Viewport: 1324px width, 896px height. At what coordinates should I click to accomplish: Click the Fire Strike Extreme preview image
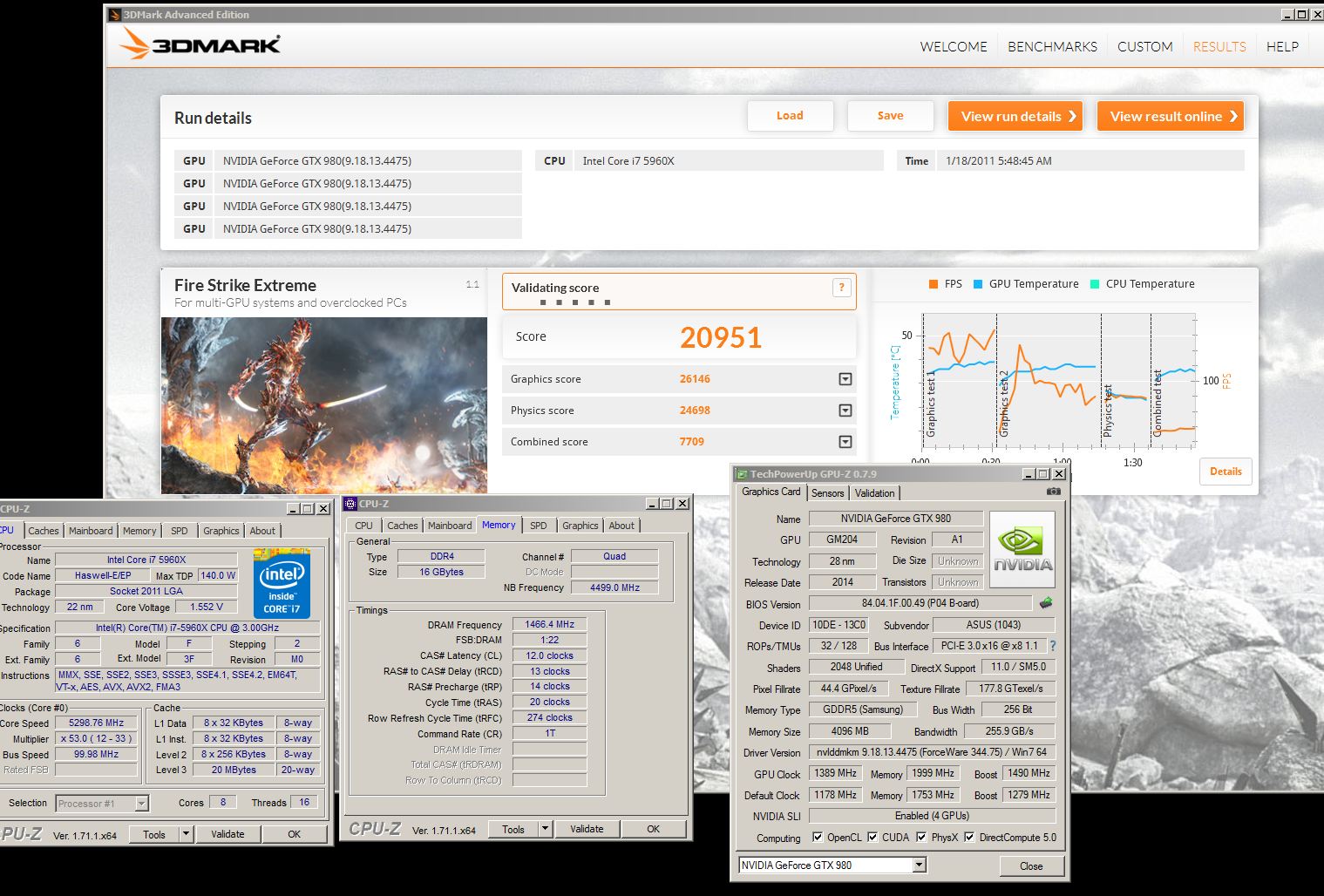tap(324, 405)
